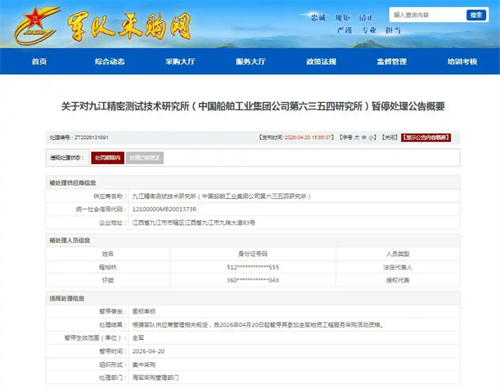Click the ID number ending 04X
The image size is (500, 389).
pos(253,280)
